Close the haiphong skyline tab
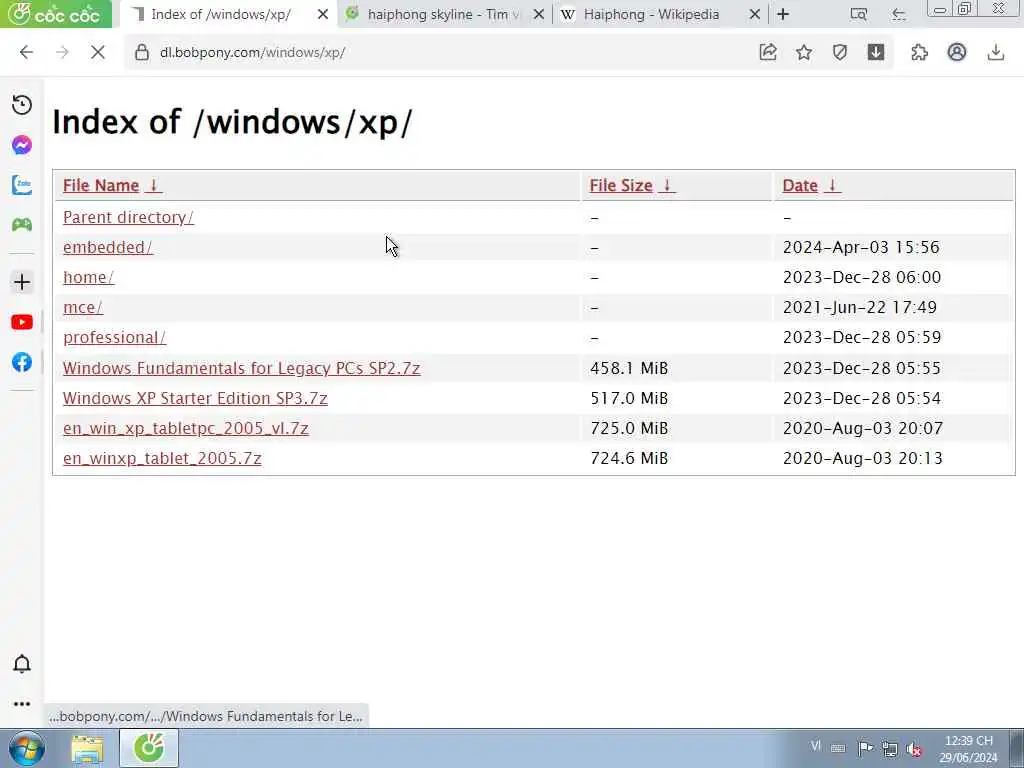 pos(539,14)
